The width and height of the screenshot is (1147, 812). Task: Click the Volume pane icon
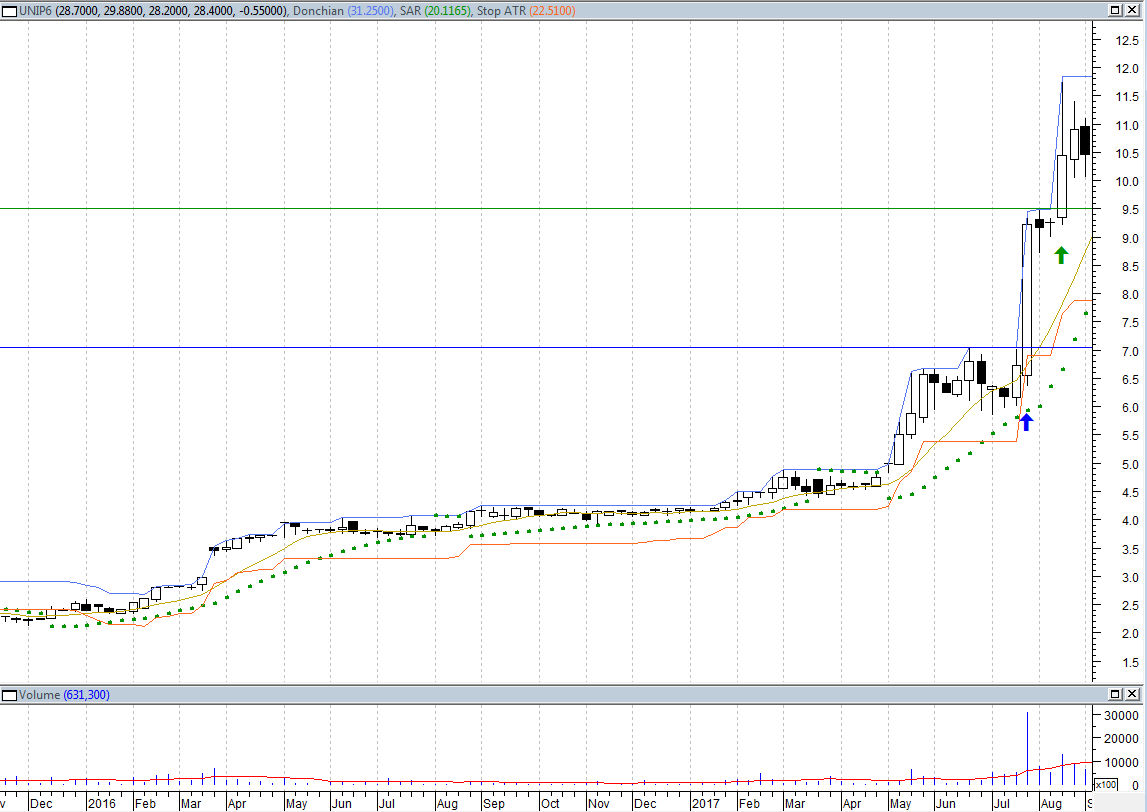coord(9,694)
